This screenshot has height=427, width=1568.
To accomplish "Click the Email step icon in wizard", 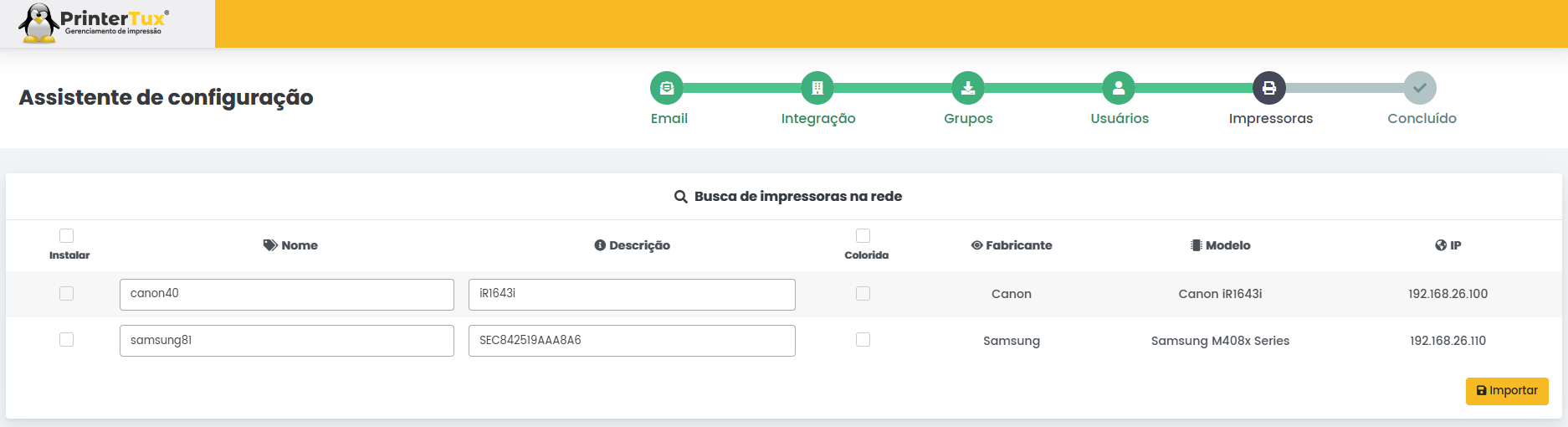I will [x=666, y=88].
